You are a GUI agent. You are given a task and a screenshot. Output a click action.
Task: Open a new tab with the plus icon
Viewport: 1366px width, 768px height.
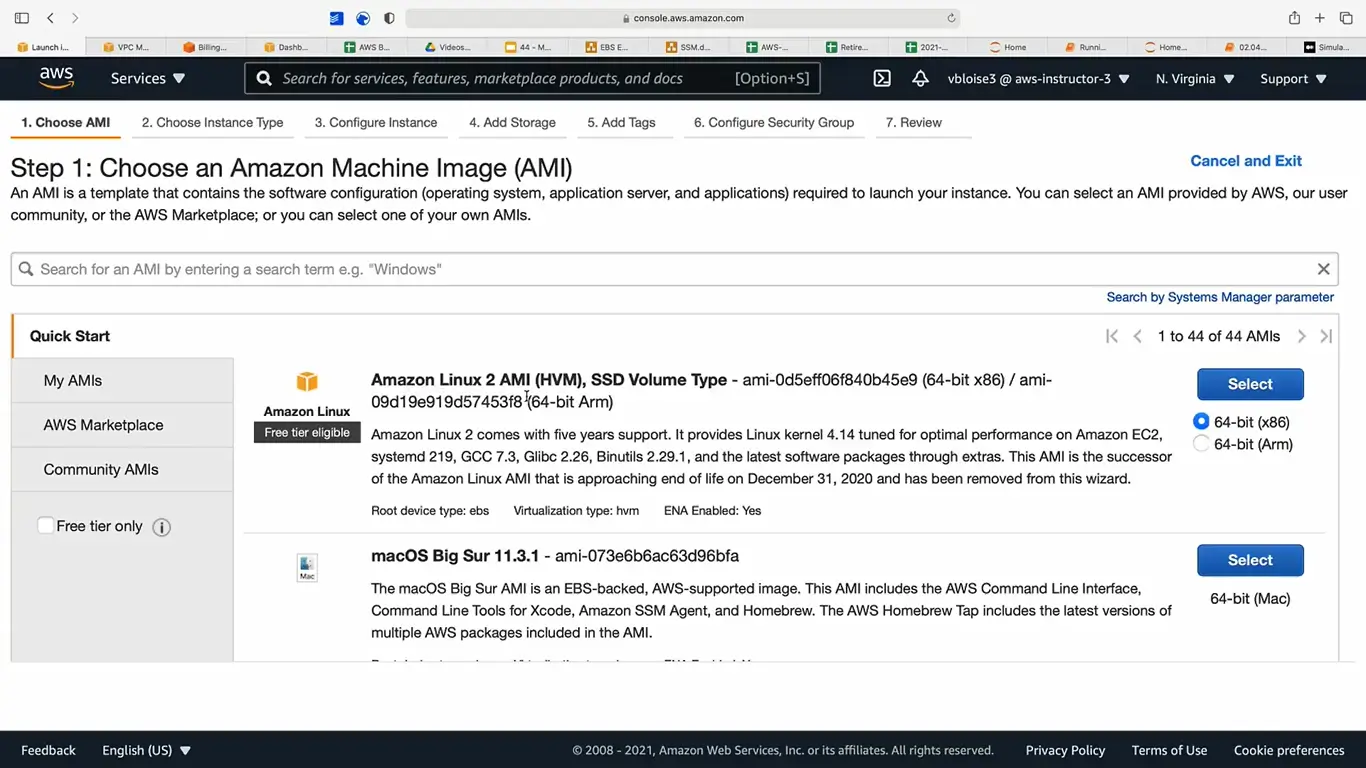pyautogui.click(x=1320, y=18)
